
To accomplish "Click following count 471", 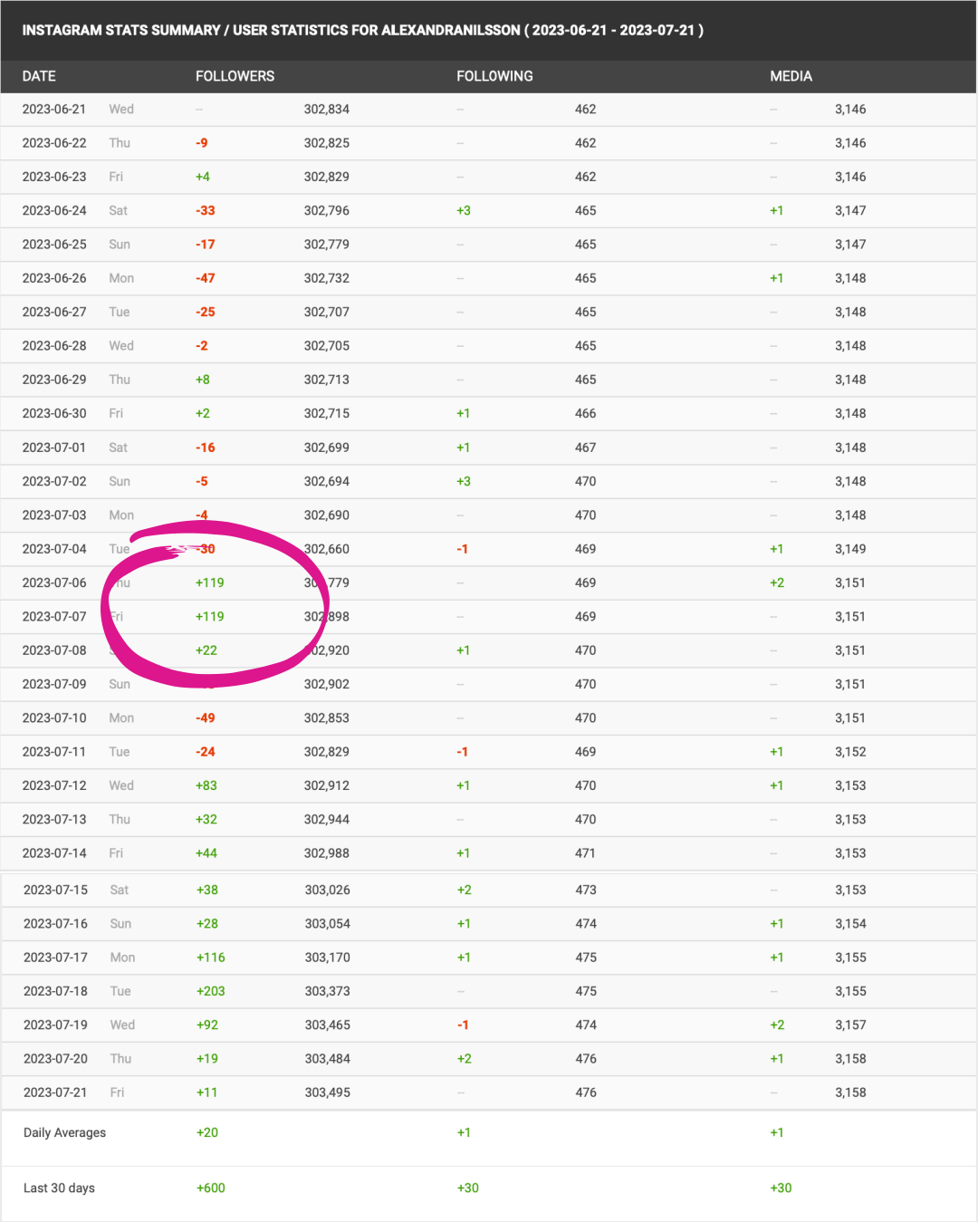I will (x=586, y=853).
